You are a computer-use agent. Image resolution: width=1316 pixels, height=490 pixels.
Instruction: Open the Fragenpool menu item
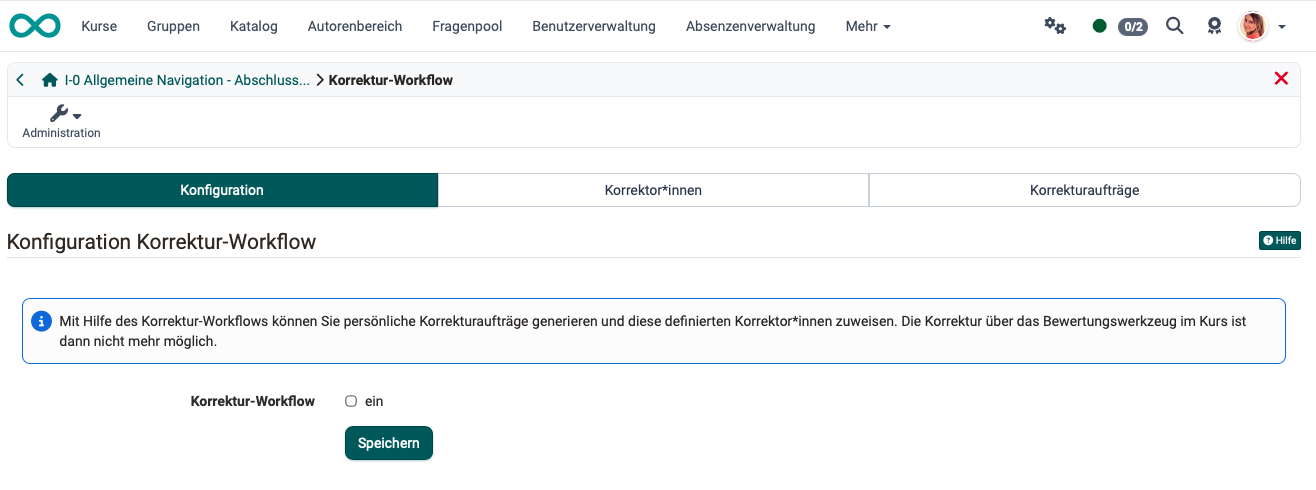[x=467, y=26]
